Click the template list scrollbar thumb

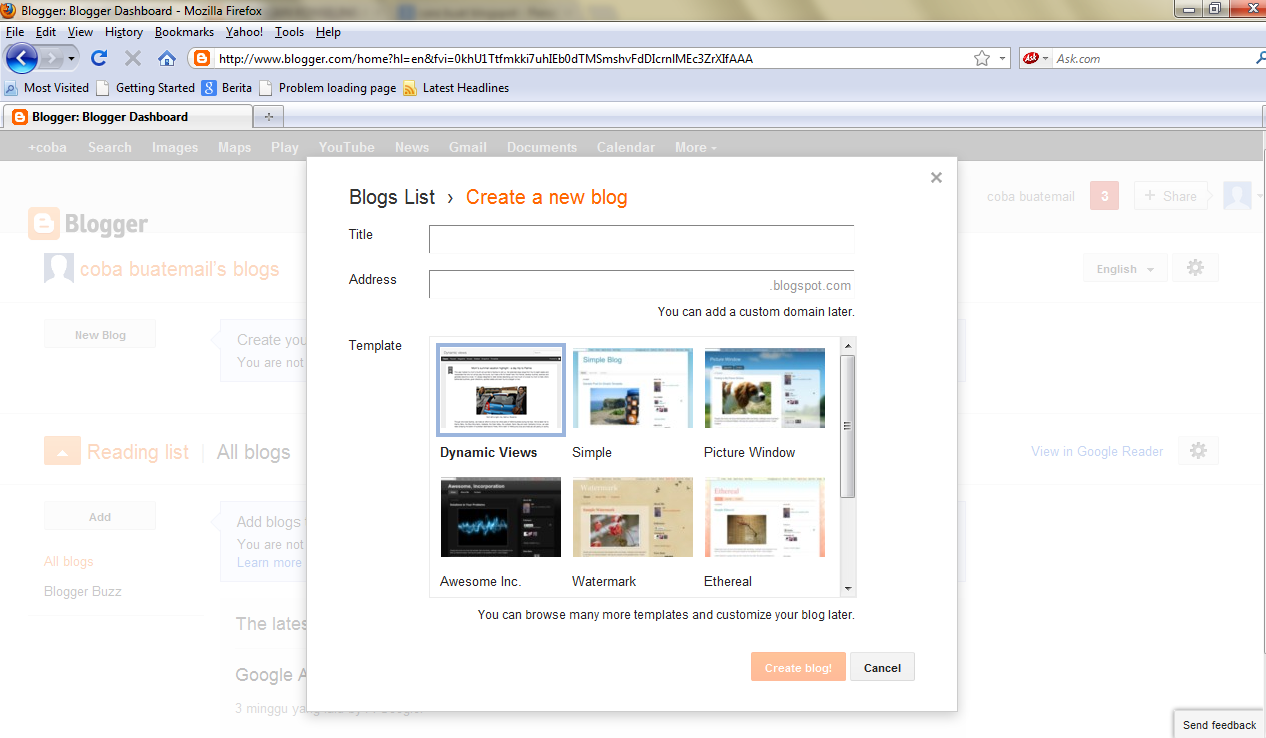848,426
